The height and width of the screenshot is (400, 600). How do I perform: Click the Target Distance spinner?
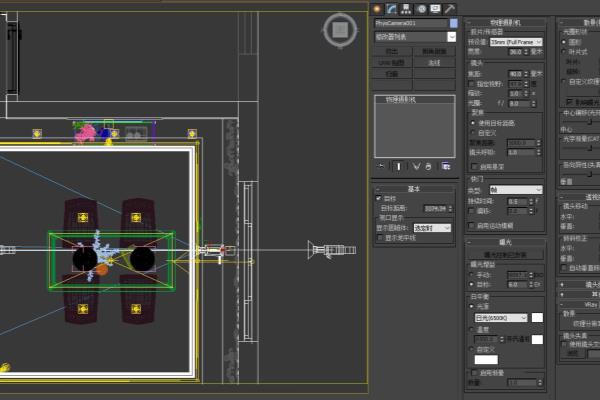(x=450, y=209)
